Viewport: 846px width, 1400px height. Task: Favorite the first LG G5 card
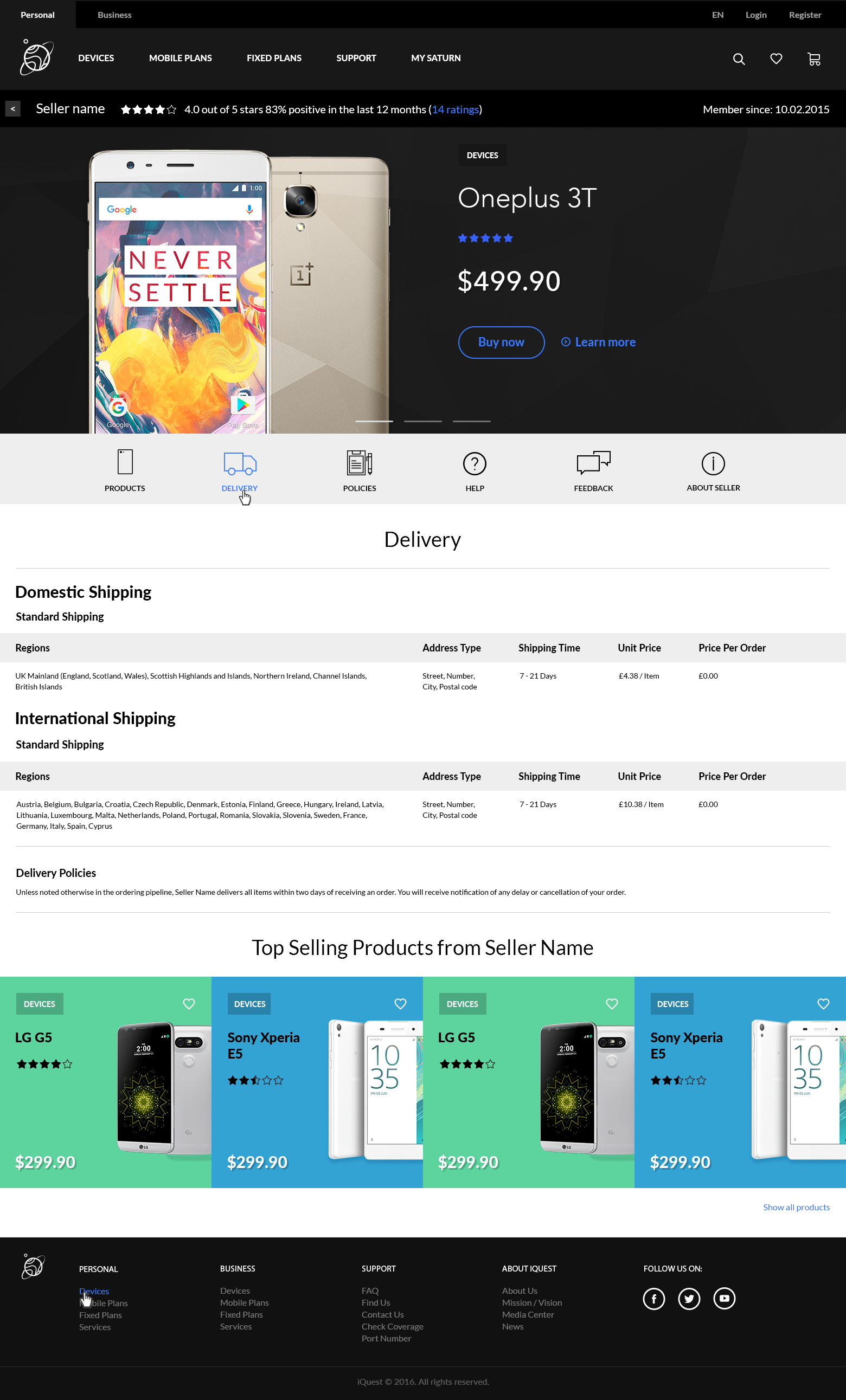189,1003
